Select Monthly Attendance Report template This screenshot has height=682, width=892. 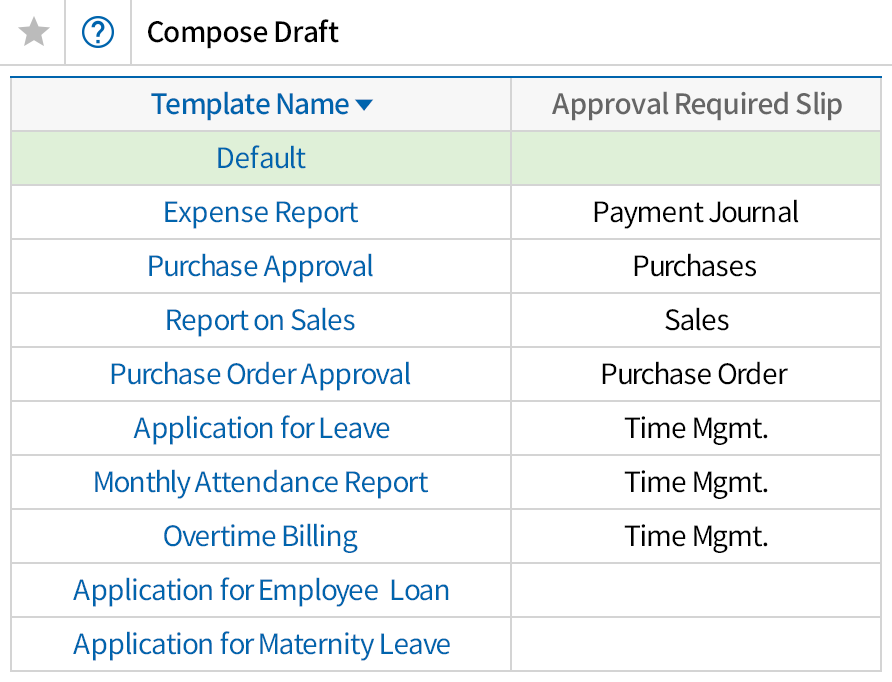261,482
